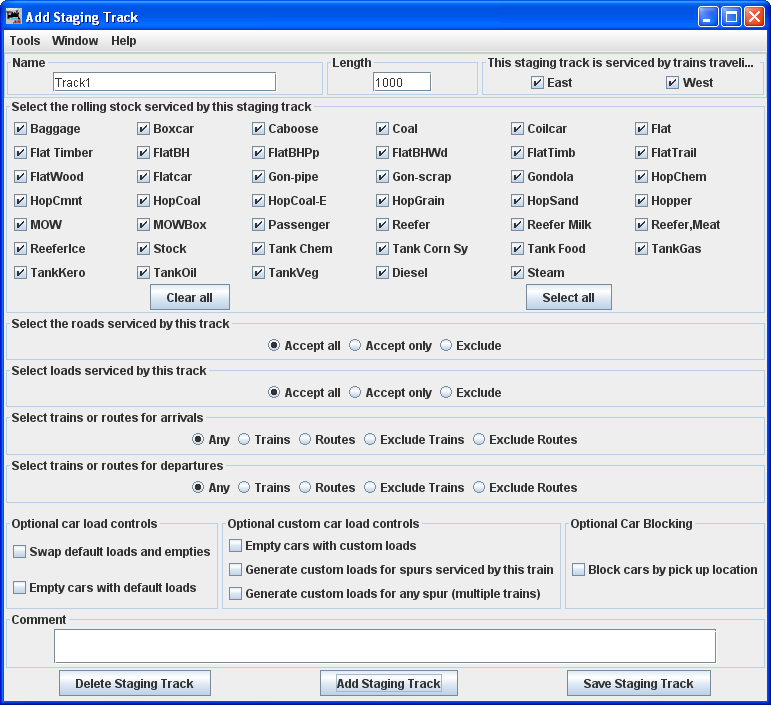The image size is (771, 705).
Task: Pick Exclude Trains for departures
Action: click(x=371, y=488)
